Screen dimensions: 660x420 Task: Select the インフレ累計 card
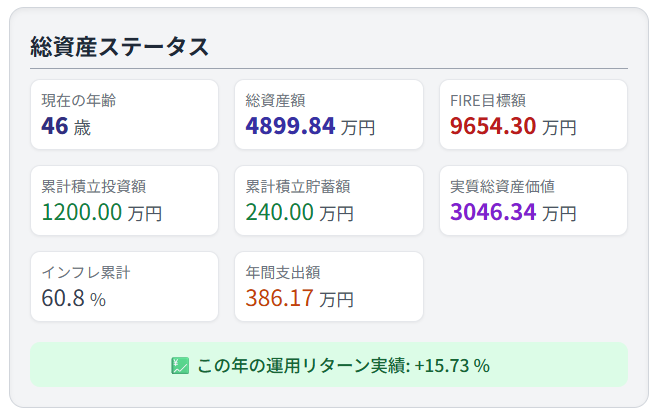[x=125, y=287]
